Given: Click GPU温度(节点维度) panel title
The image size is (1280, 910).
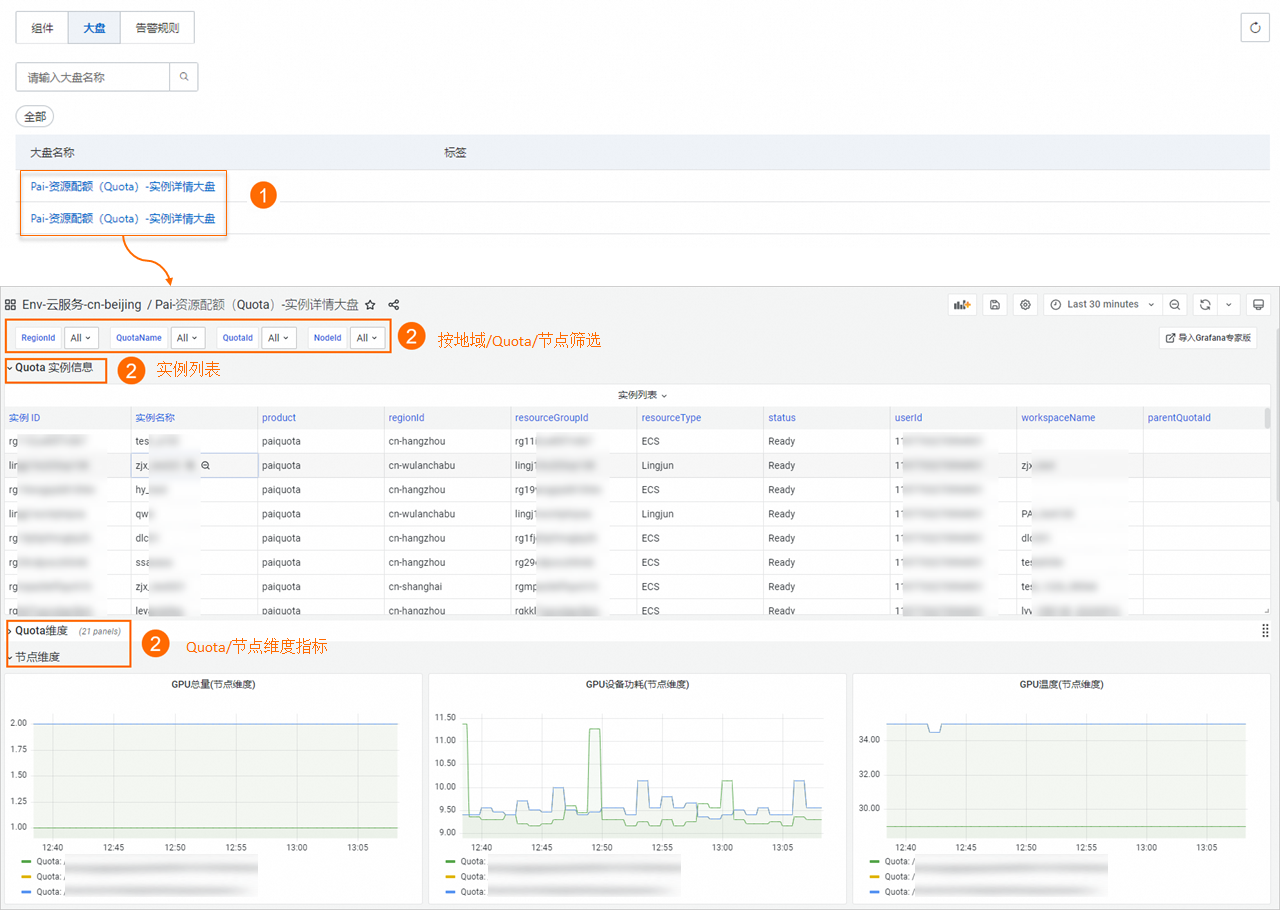Looking at the screenshot, I should pos(1061,685).
